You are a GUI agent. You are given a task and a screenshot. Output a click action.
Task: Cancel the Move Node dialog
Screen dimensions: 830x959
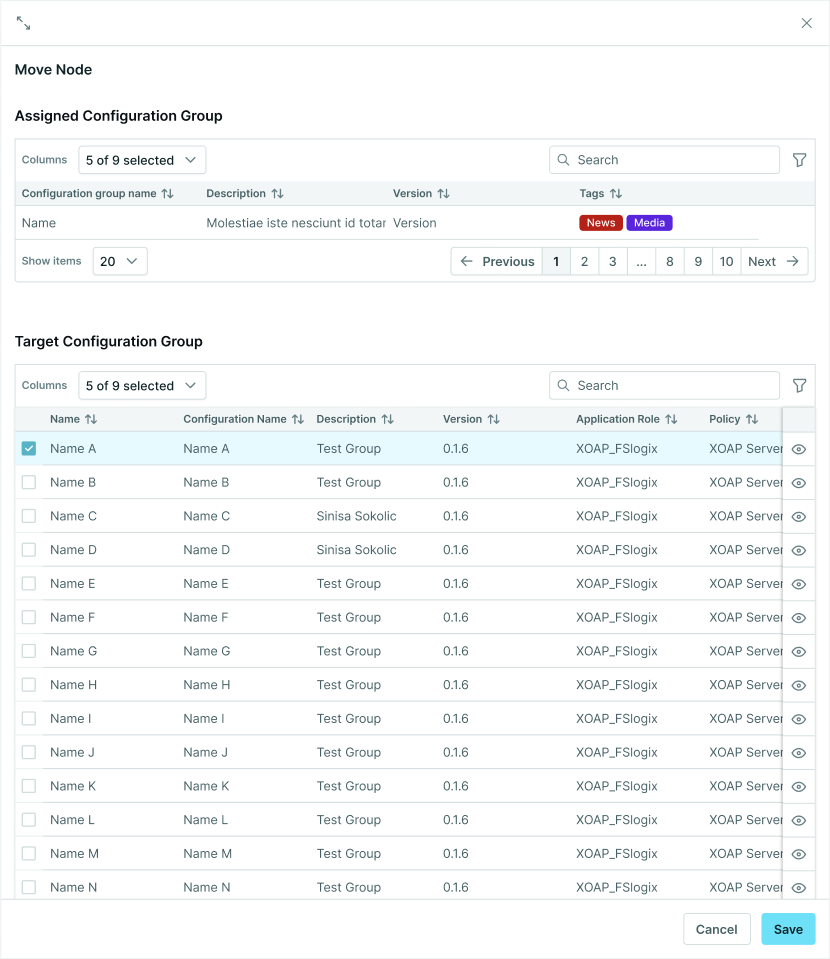click(x=716, y=929)
